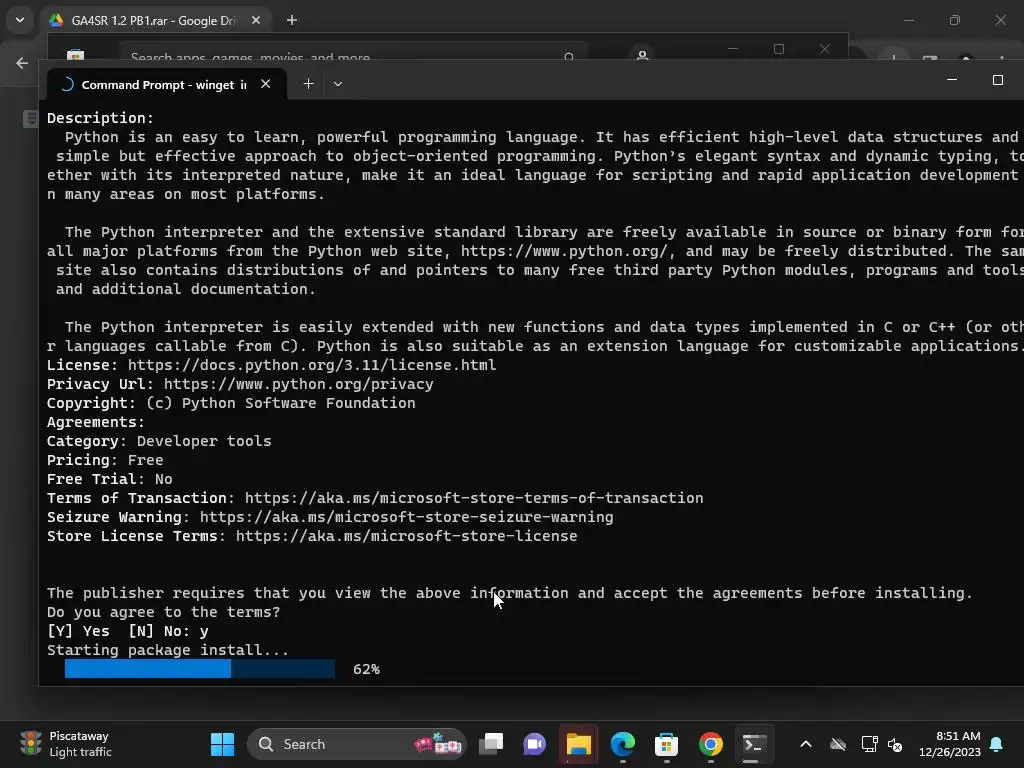Screen dimensions: 1024x768
Task: Click 'Category: Developer tools' line
Action: 159,441
